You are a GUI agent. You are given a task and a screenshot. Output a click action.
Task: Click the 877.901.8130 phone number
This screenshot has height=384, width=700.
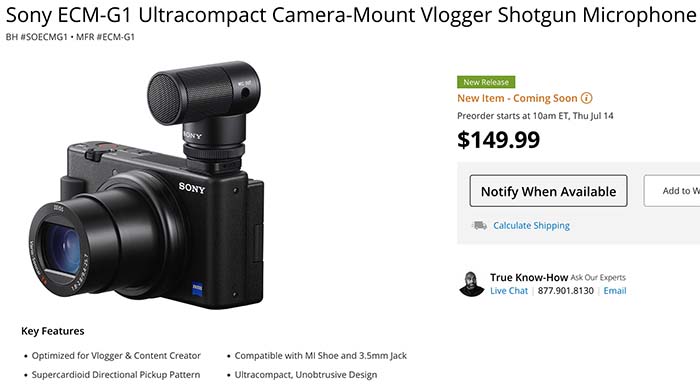pos(566,291)
